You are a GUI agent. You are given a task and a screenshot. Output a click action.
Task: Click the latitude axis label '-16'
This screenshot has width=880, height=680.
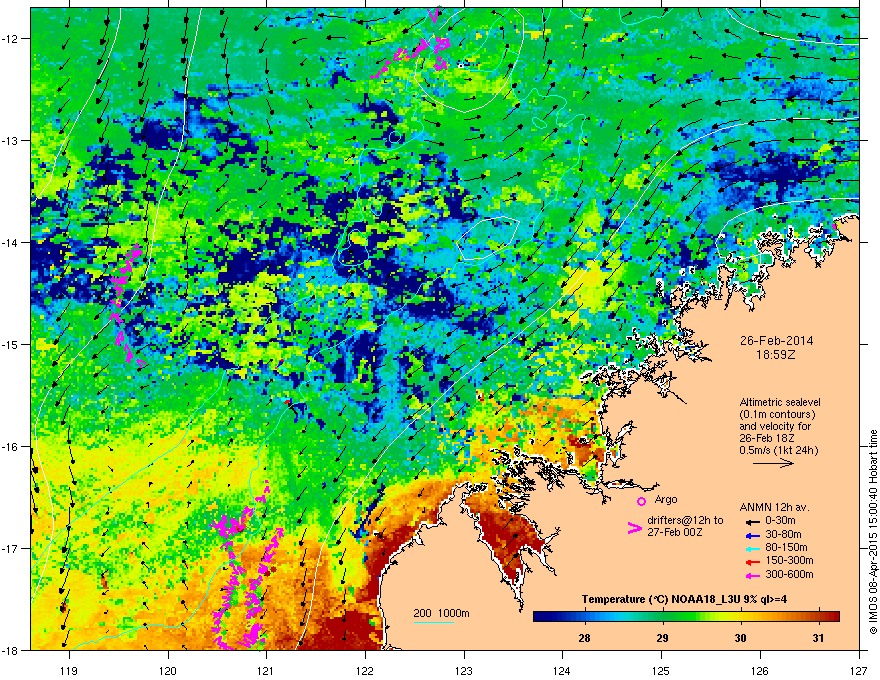coord(11,447)
